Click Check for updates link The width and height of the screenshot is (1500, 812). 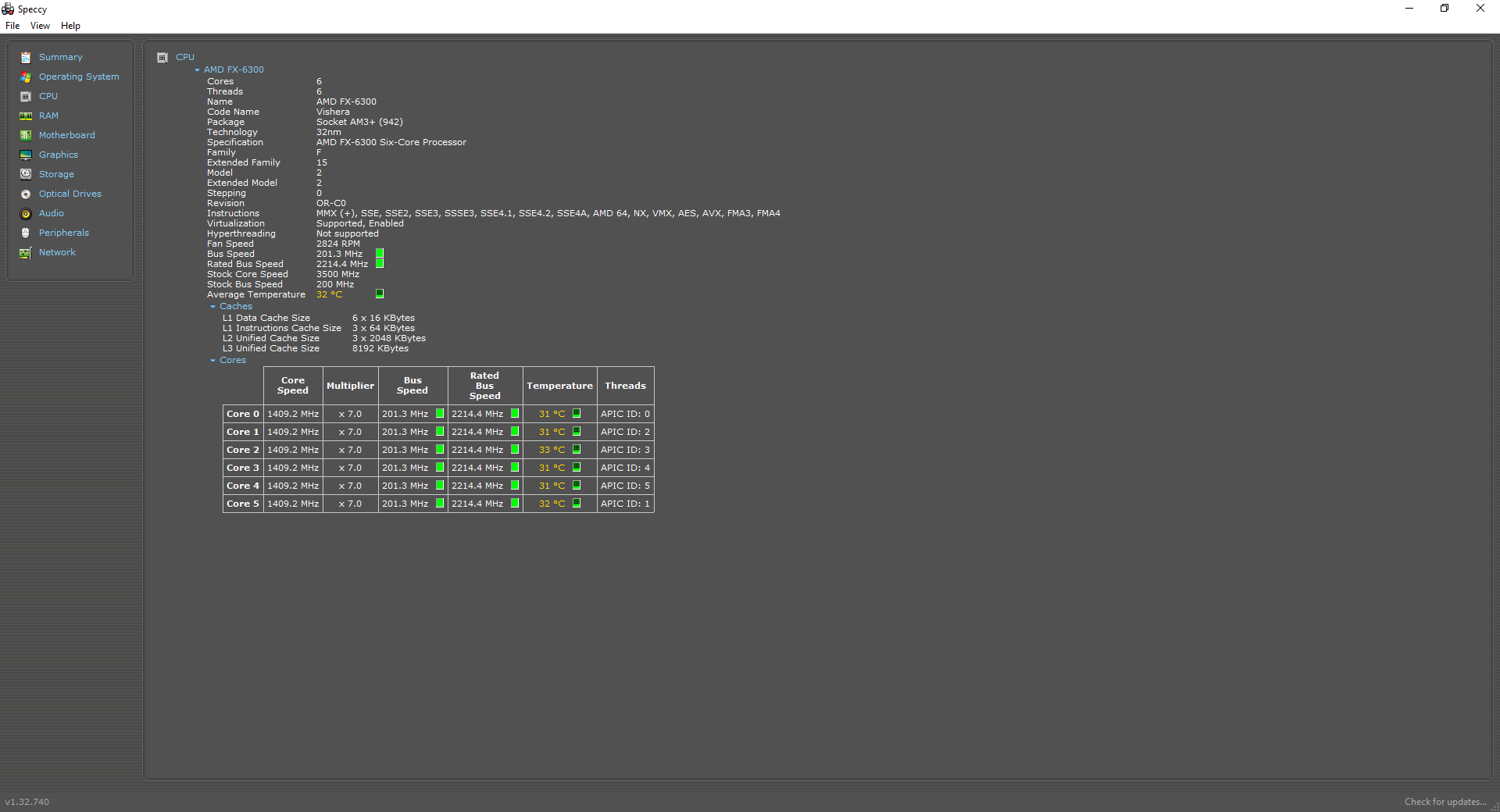(x=1445, y=802)
